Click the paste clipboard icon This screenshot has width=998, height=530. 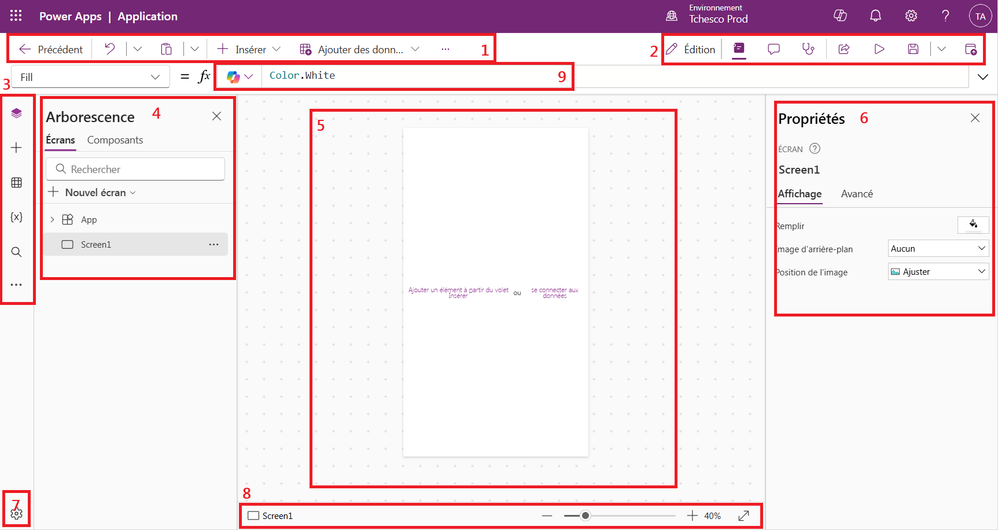point(166,49)
